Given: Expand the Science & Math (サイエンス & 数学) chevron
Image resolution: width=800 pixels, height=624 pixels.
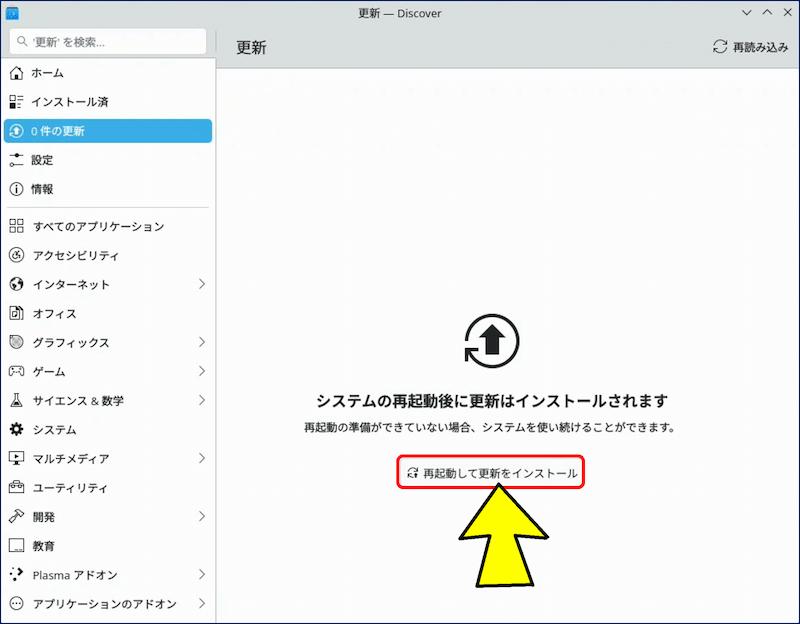Looking at the screenshot, I should point(201,401).
